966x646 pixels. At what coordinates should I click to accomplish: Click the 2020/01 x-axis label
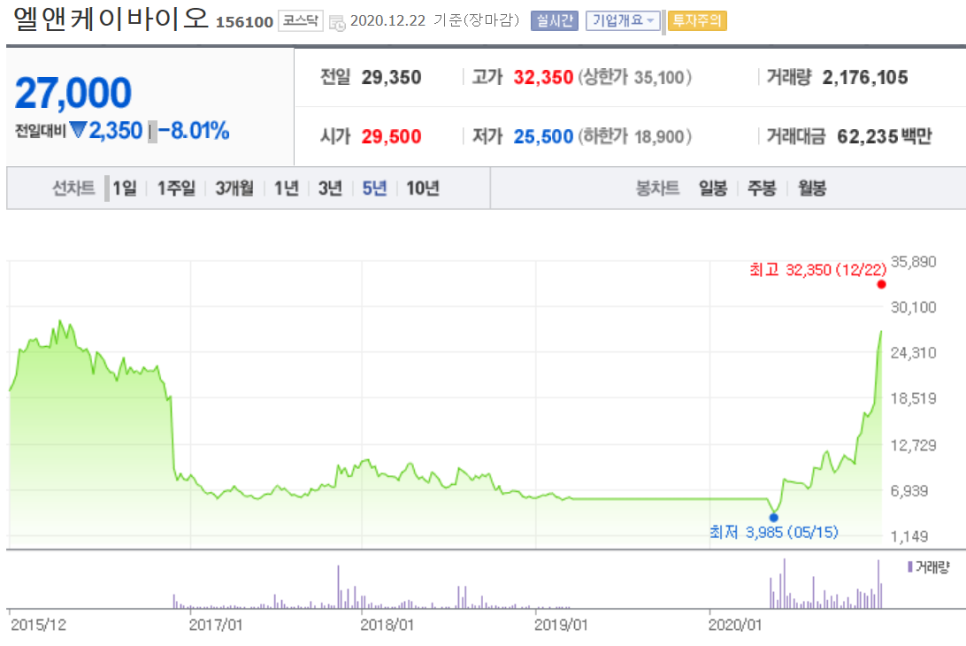tap(735, 625)
